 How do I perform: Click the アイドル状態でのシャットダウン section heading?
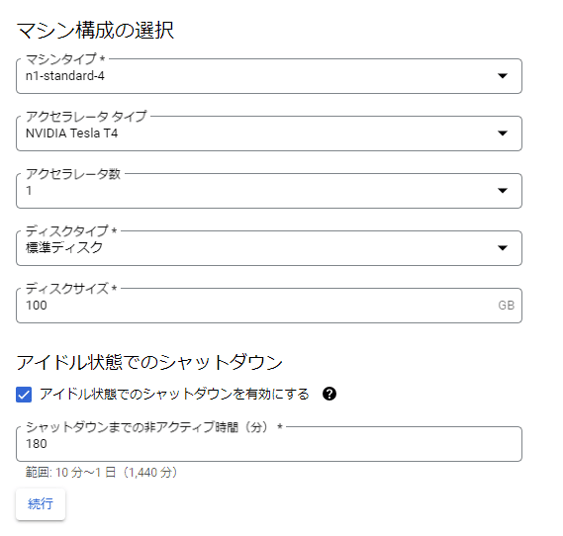(x=149, y=362)
